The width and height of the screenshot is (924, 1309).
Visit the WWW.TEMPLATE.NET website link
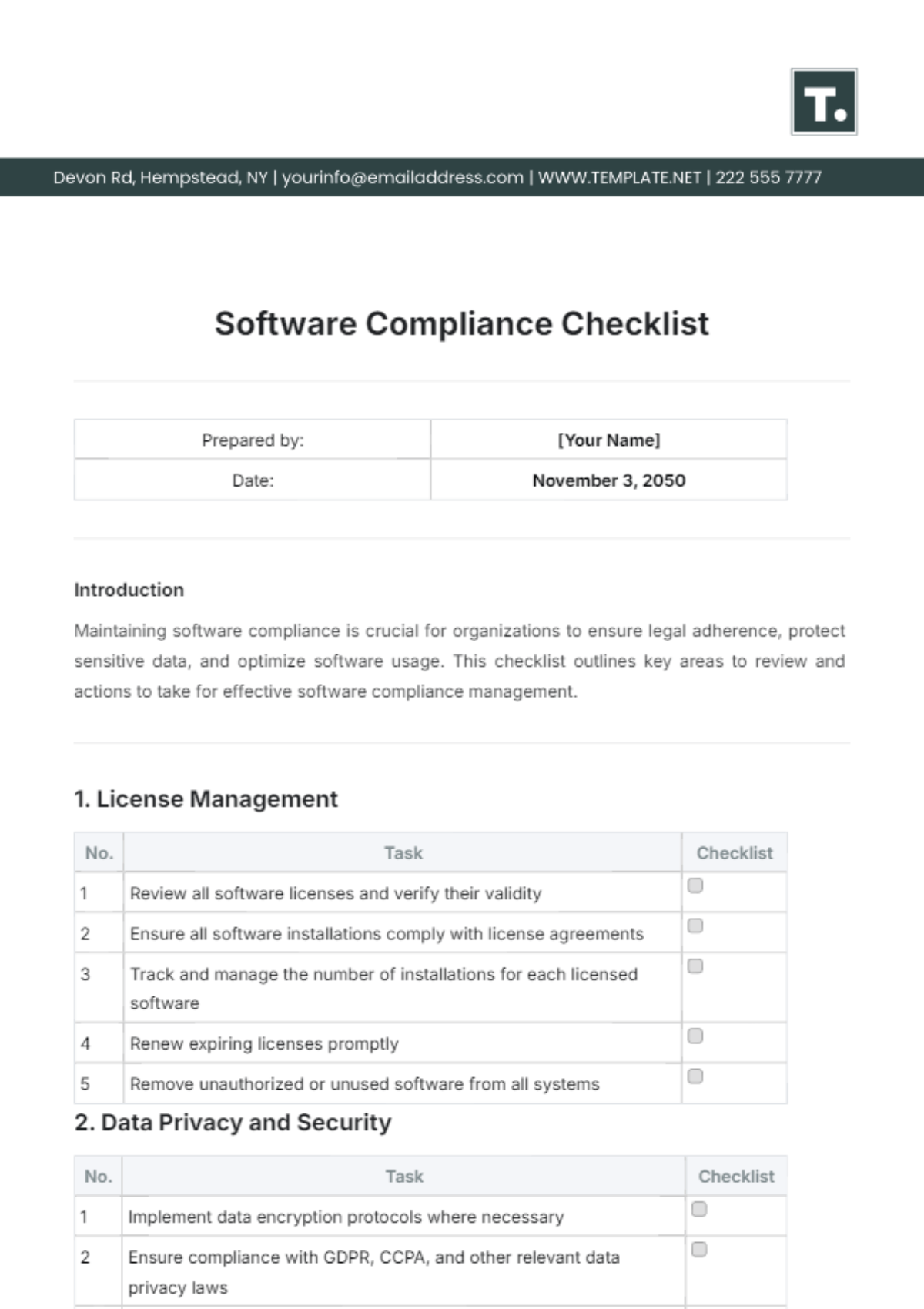tap(620, 178)
